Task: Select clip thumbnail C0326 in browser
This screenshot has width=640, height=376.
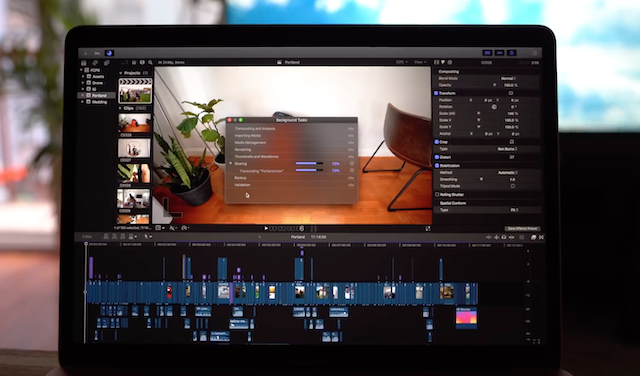Action: (135, 123)
